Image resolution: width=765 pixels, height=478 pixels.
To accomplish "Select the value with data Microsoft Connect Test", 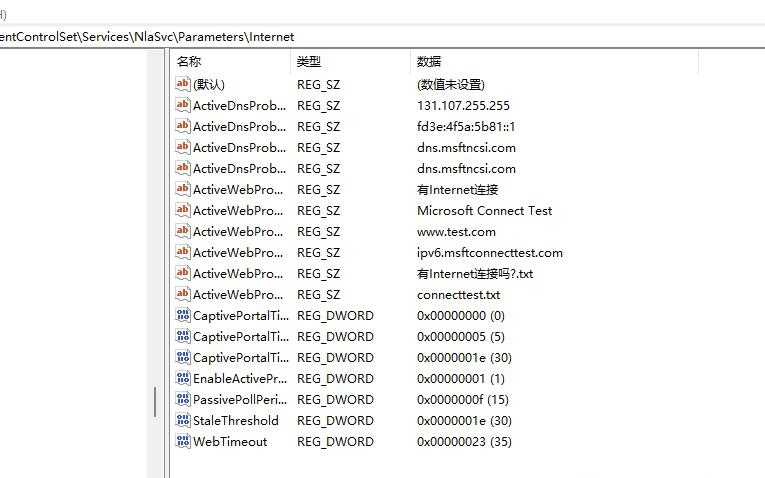I will pyautogui.click(x=484, y=211).
